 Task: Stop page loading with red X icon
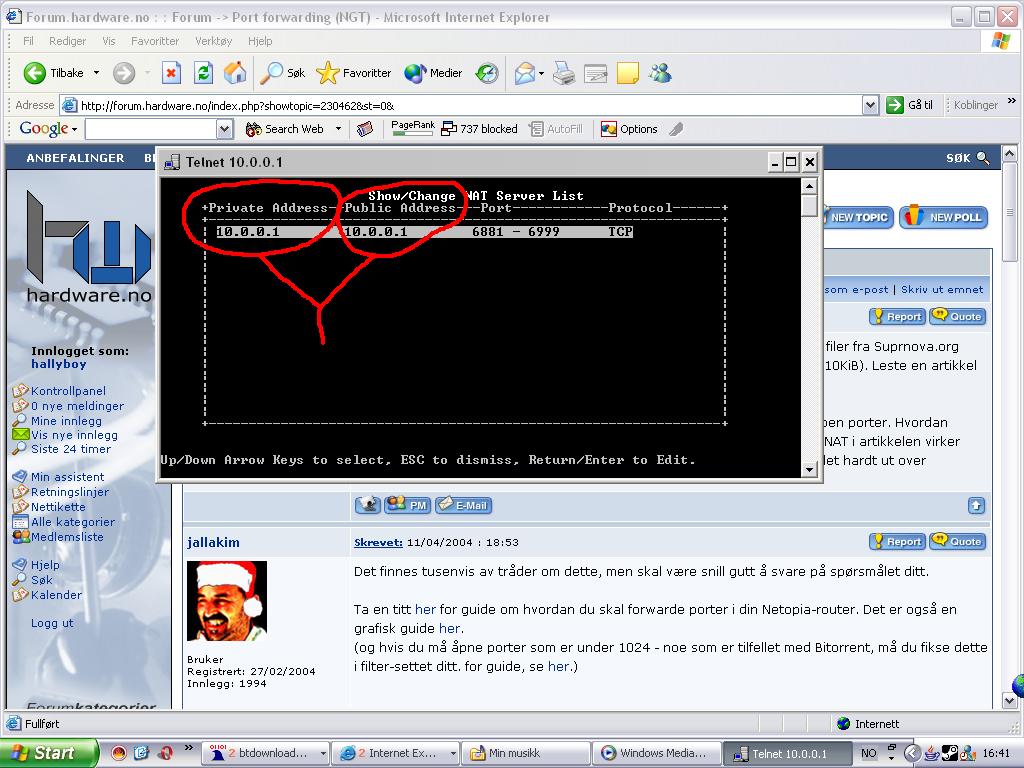[171, 72]
